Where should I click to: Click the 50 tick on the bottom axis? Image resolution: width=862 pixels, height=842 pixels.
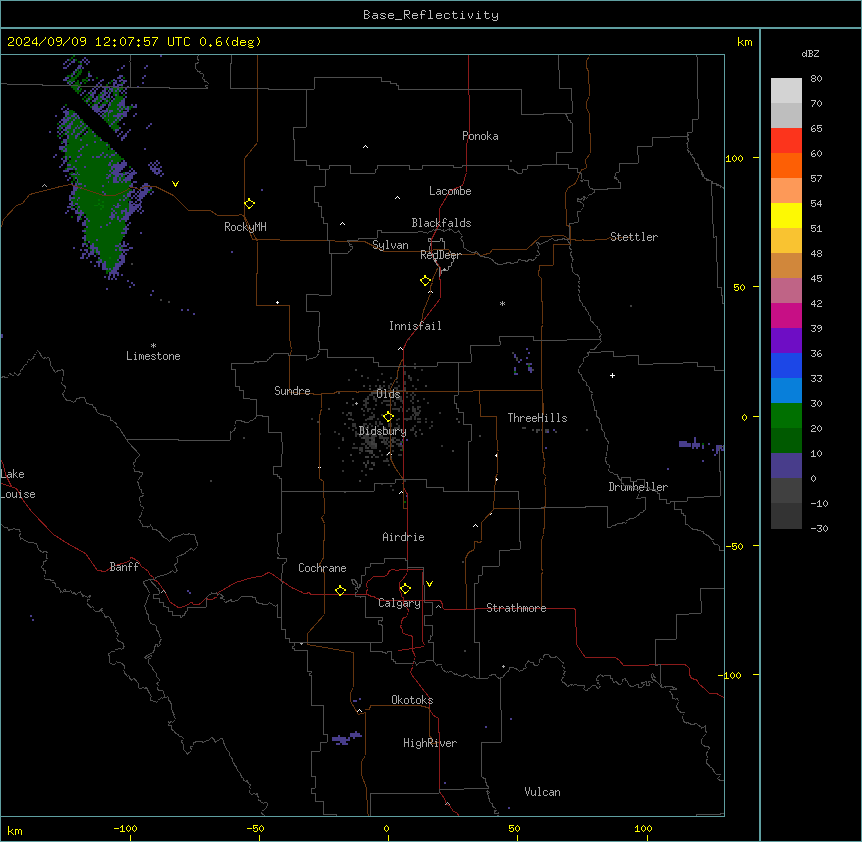click(514, 828)
